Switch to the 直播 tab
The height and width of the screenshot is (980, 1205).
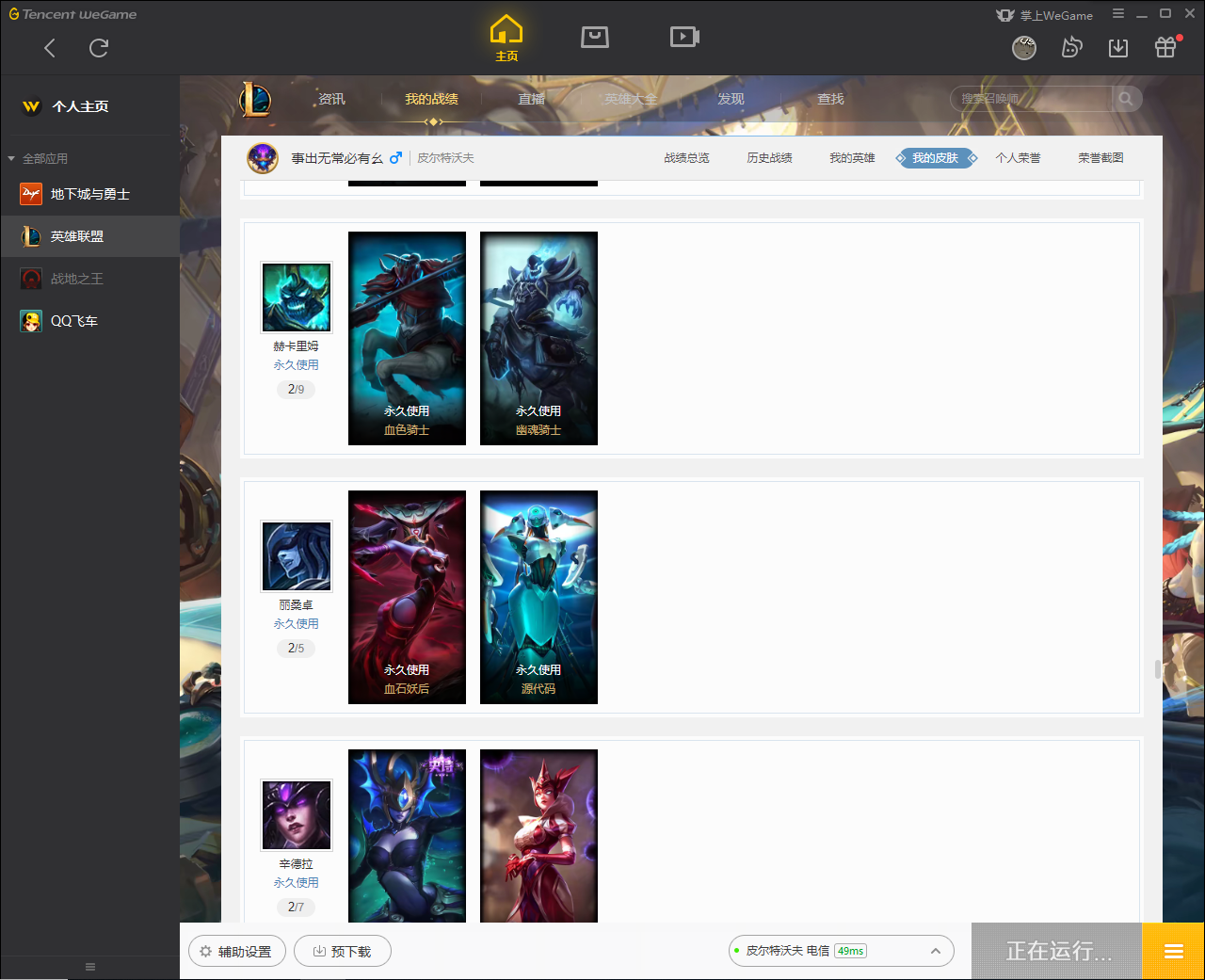(531, 99)
